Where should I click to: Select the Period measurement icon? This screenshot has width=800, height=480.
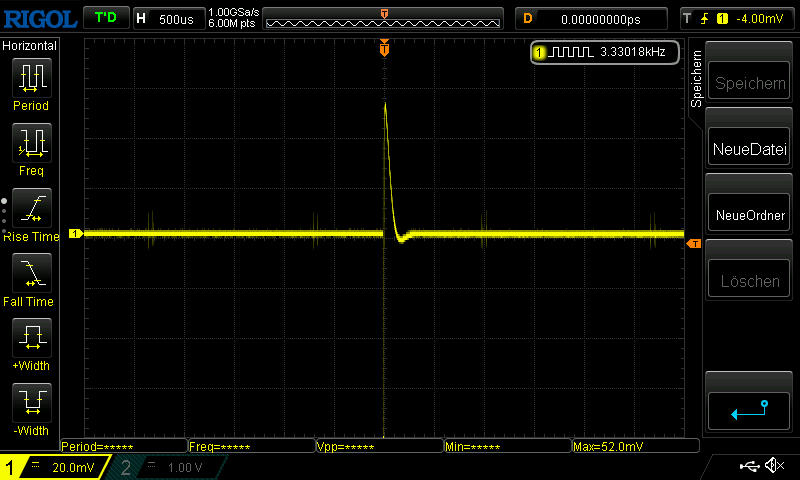(x=32, y=78)
